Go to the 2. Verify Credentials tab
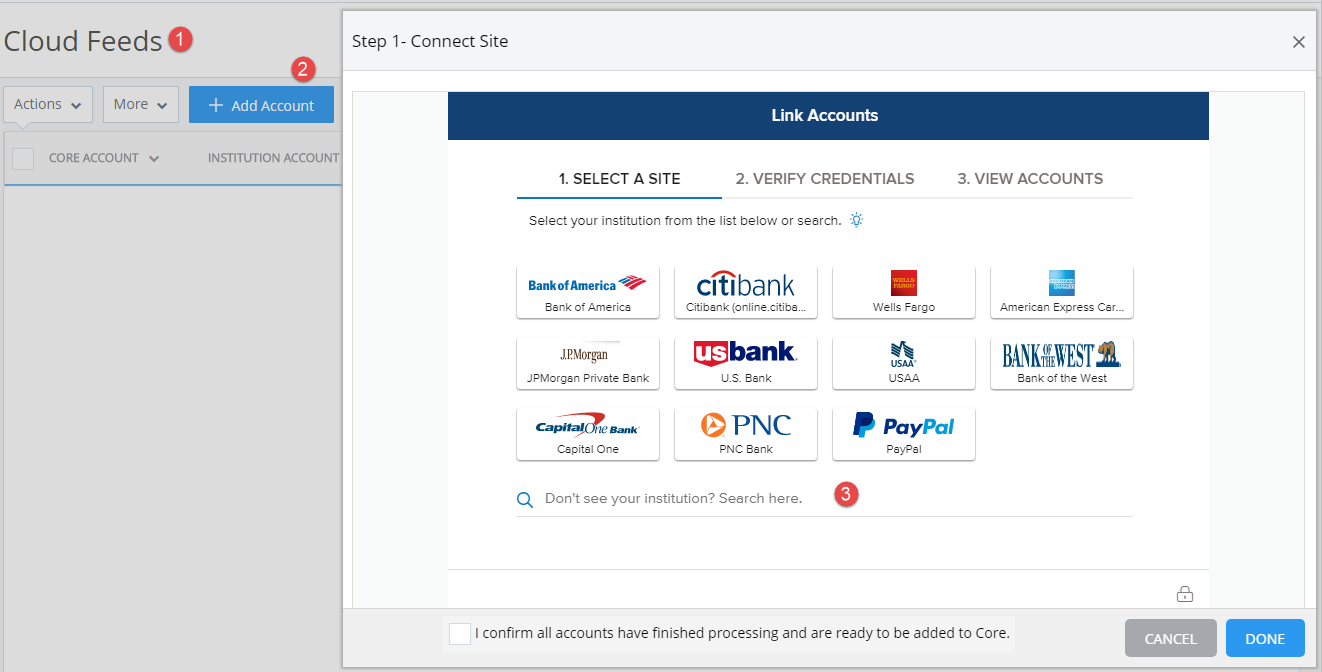The image size is (1322, 672). (x=825, y=179)
